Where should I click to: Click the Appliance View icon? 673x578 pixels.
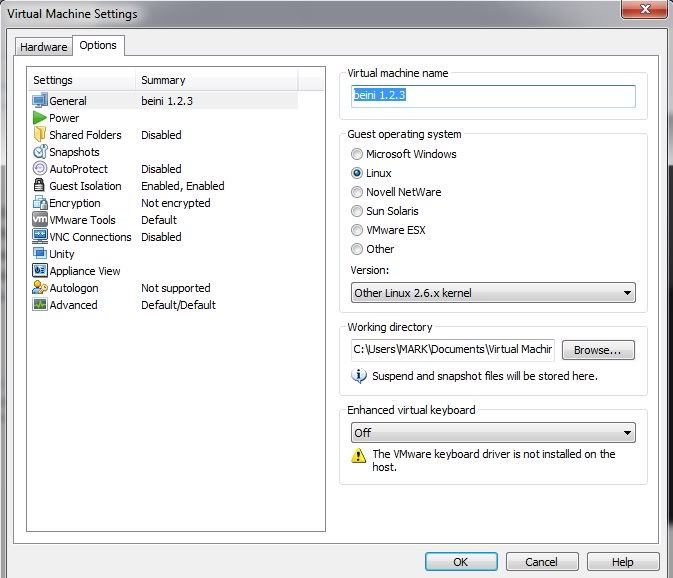pos(40,270)
